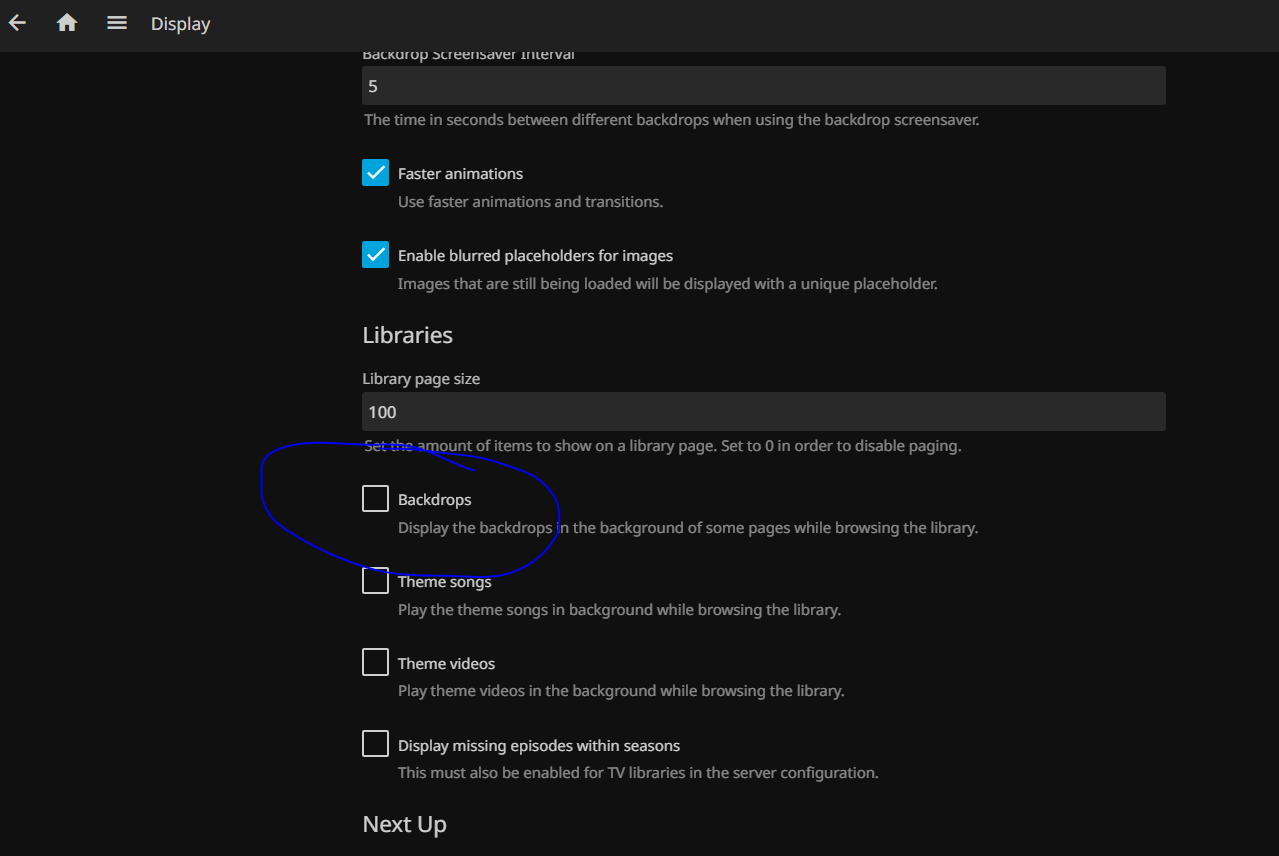Focus the Backdrop Screensaver Interval field
The height and width of the screenshot is (856, 1279).
coord(763,86)
